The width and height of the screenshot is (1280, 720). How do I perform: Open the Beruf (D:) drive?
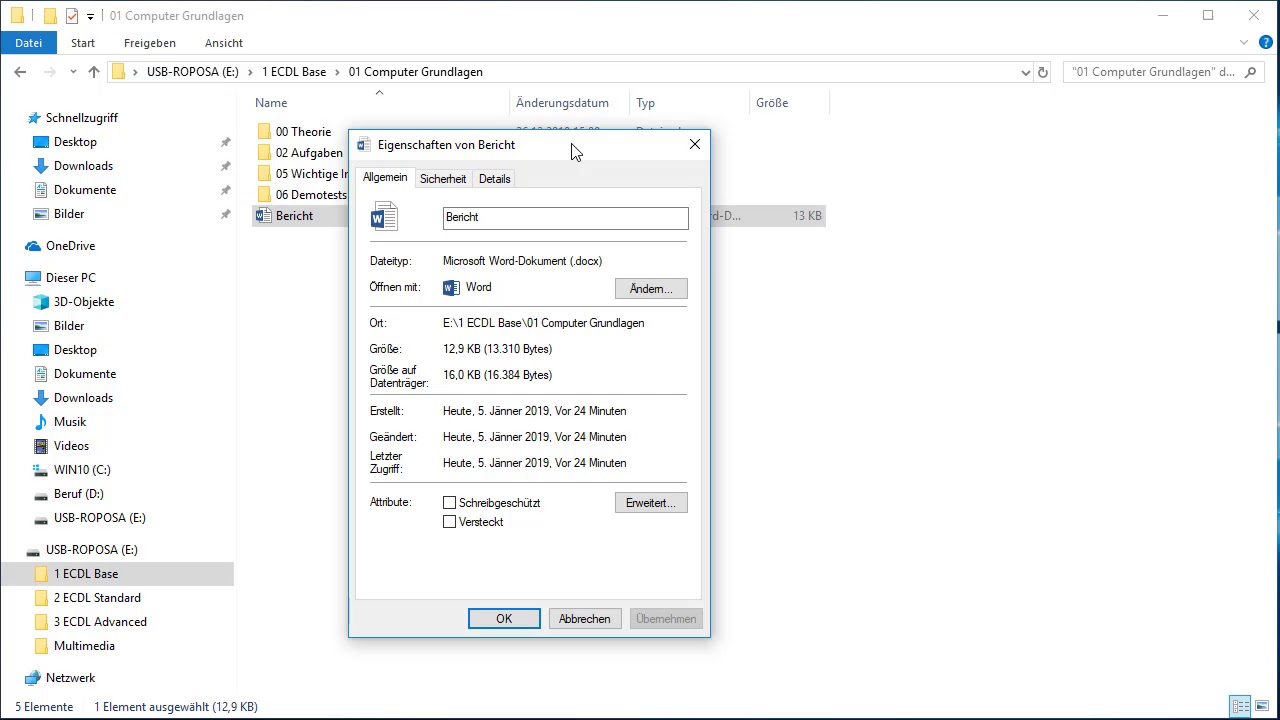tap(78, 494)
